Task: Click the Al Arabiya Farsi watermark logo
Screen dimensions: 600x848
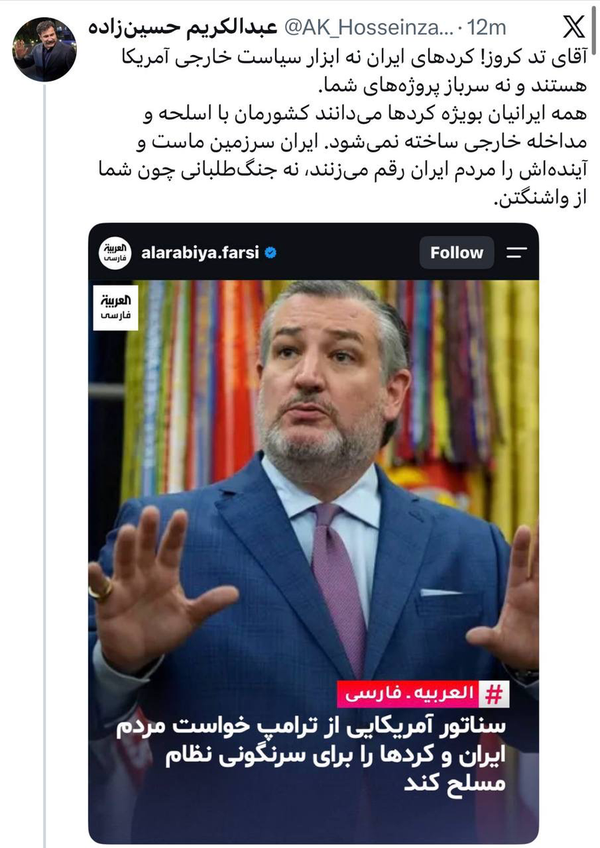Action: pyautogui.click(x=116, y=307)
